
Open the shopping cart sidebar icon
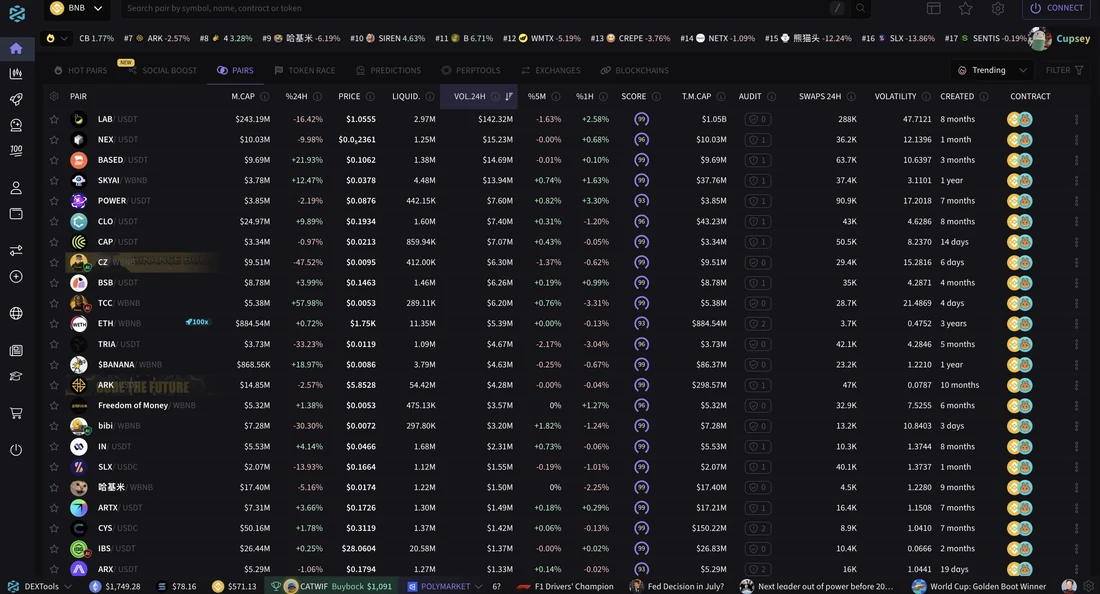click(16, 413)
